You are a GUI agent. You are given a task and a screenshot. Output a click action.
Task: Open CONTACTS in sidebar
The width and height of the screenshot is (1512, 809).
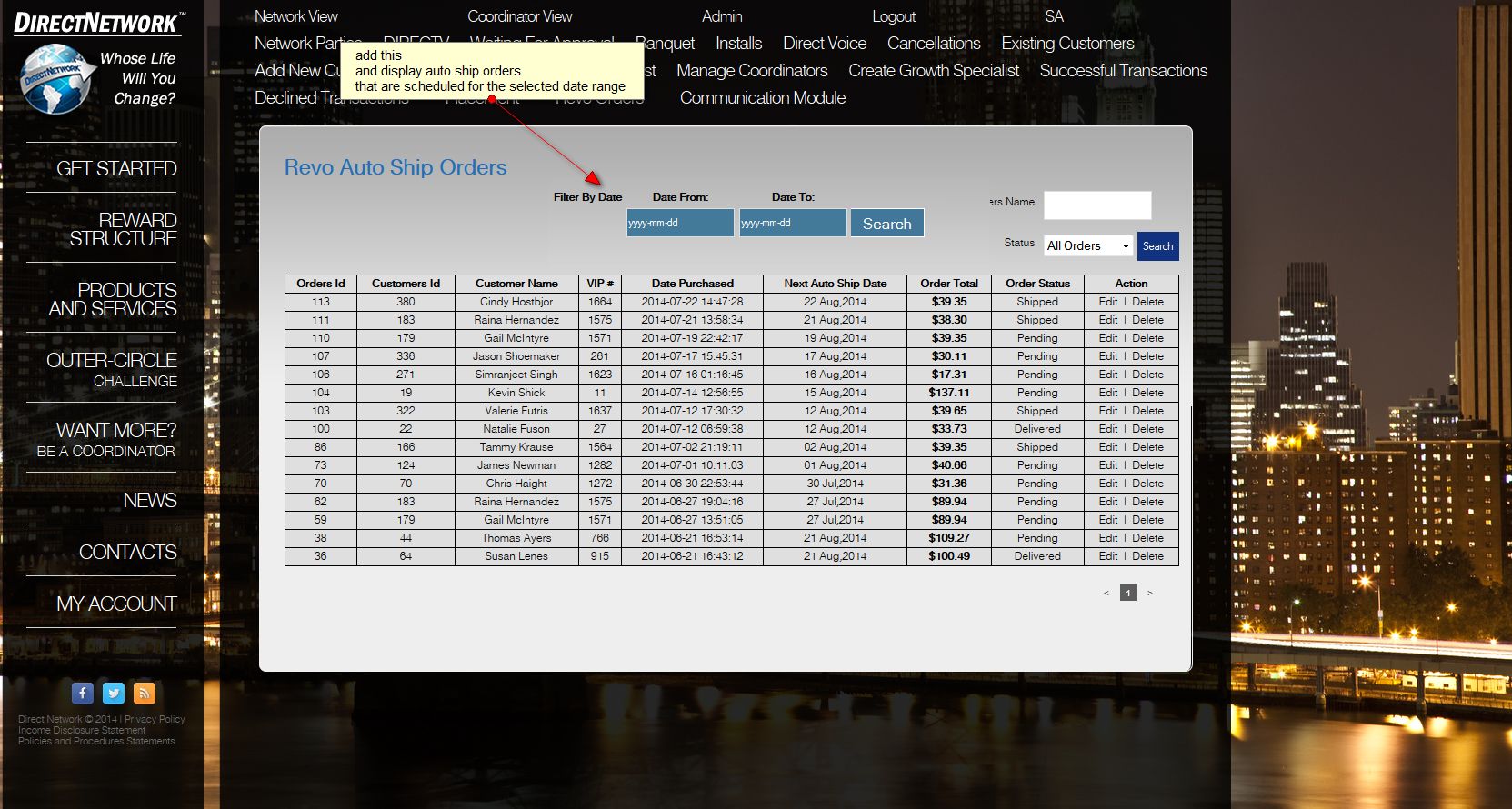(x=128, y=553)
